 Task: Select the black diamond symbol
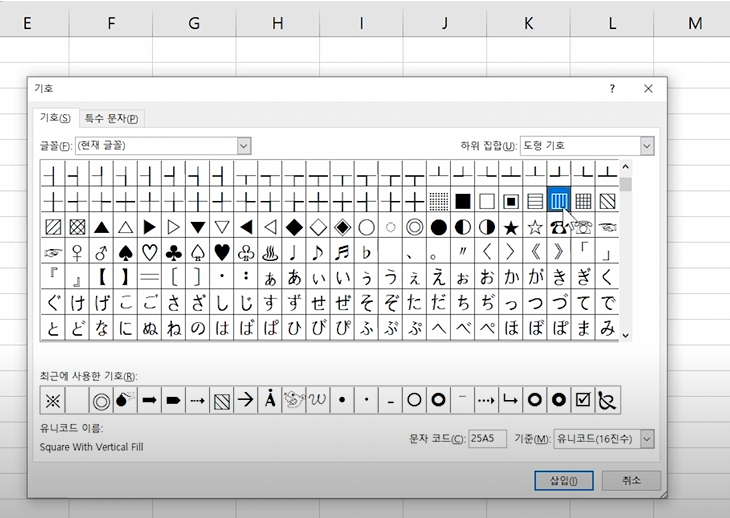tap(294, 228)
